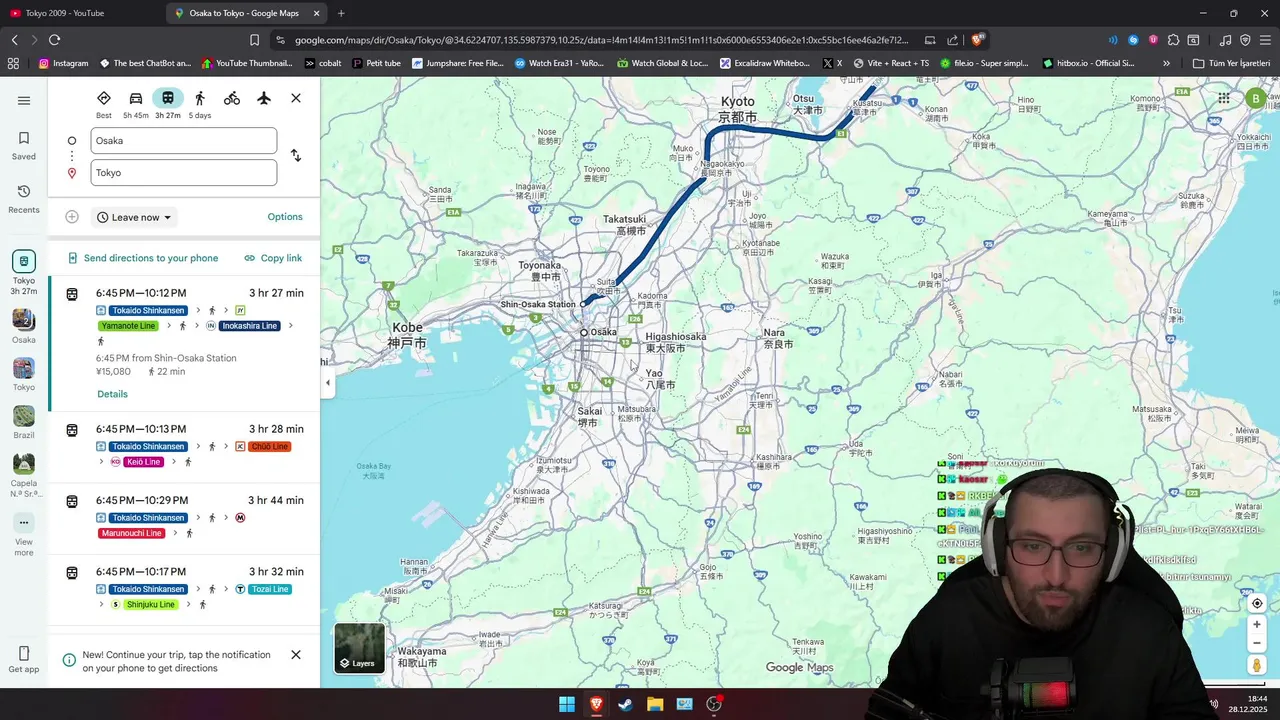Open the Leave now dropdown

point(134,217)
